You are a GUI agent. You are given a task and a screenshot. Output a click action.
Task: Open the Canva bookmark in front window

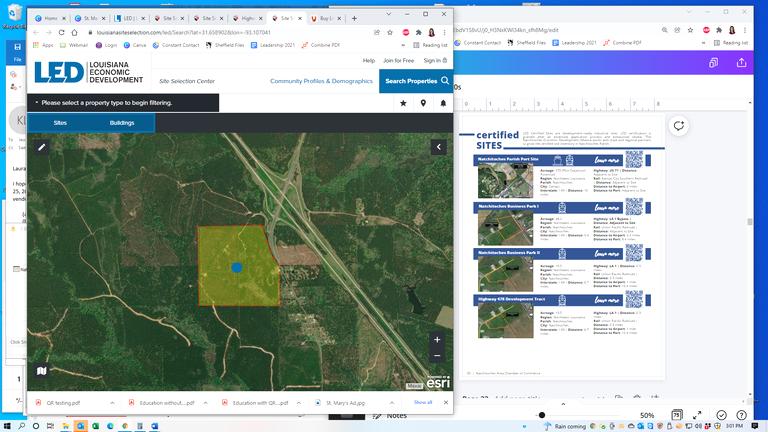[135, 45]
